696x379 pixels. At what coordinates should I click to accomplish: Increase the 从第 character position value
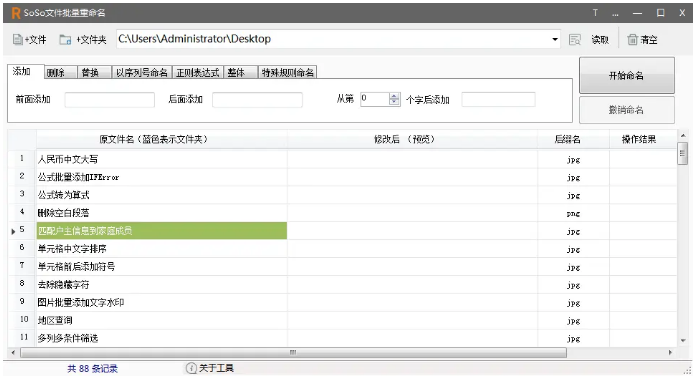(394, 96)
